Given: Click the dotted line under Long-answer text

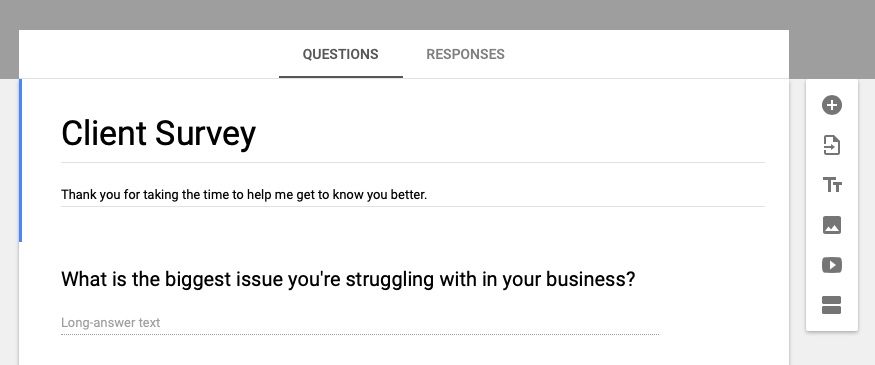Looking at the screenshot, I should click(360, 334).
